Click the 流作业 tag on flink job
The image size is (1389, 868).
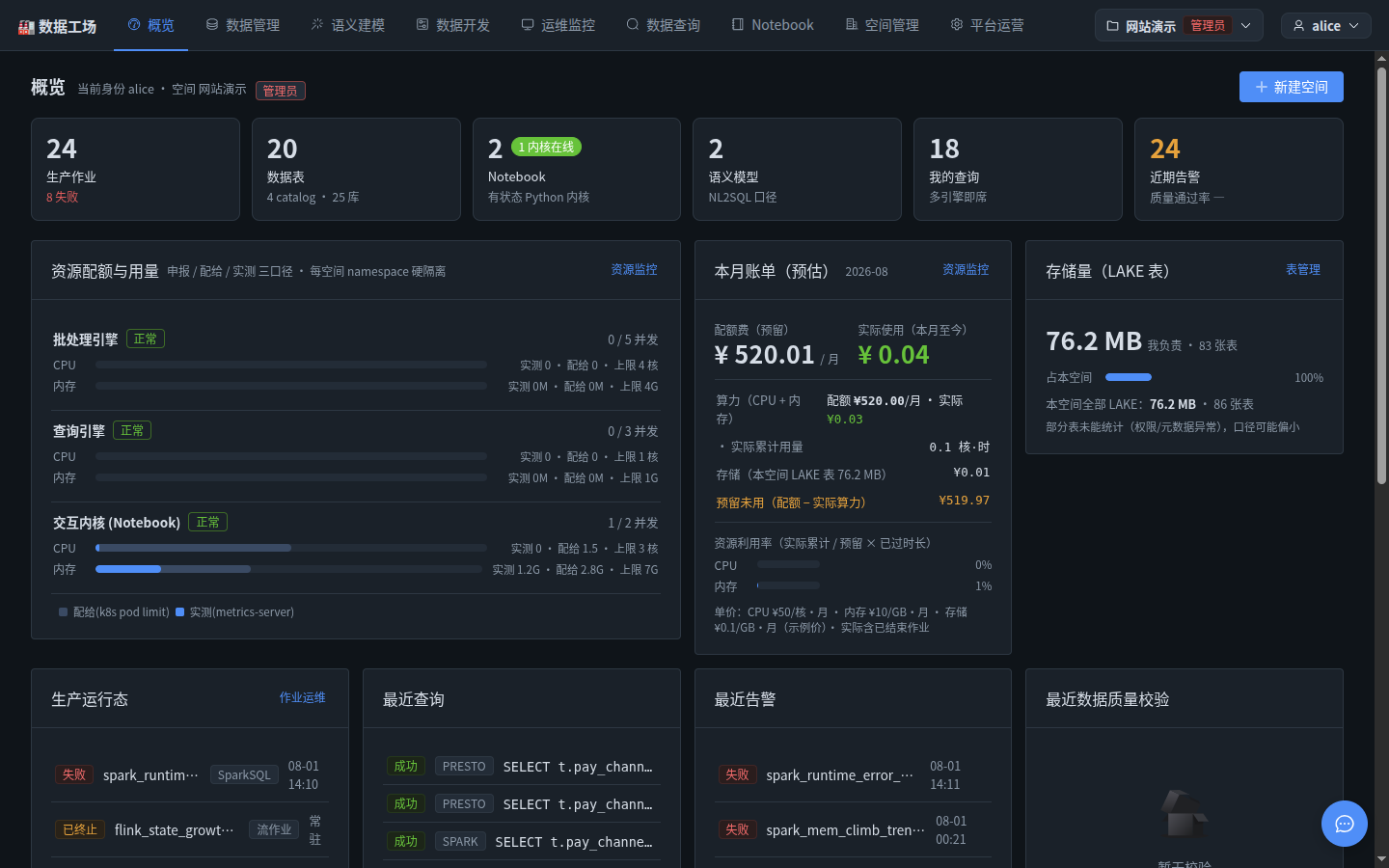coord(274,829)
